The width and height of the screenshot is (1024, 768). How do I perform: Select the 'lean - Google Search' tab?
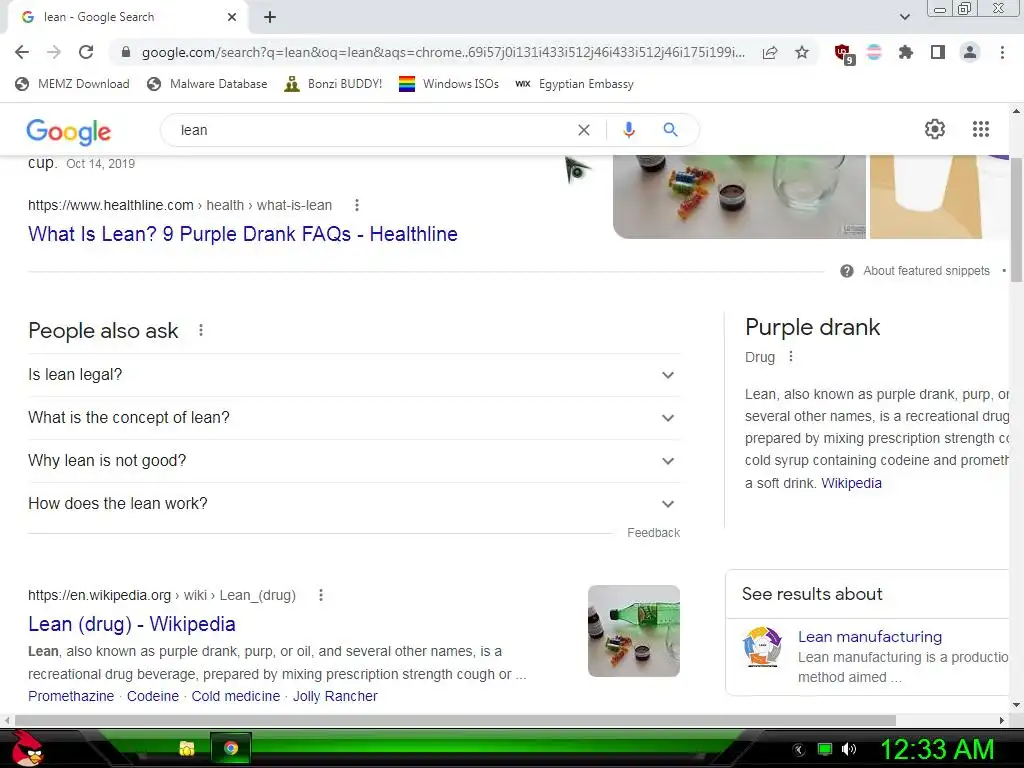(x=128, y=17)
